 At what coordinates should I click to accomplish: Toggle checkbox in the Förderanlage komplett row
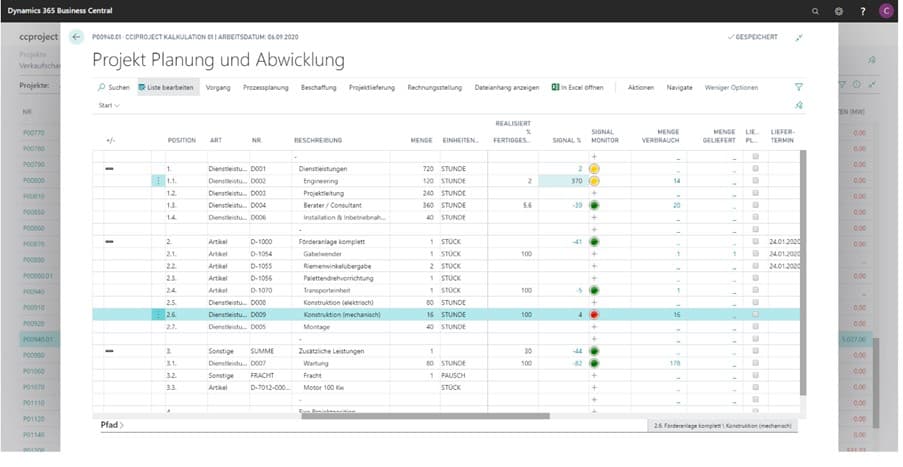[x=754, y=242]
